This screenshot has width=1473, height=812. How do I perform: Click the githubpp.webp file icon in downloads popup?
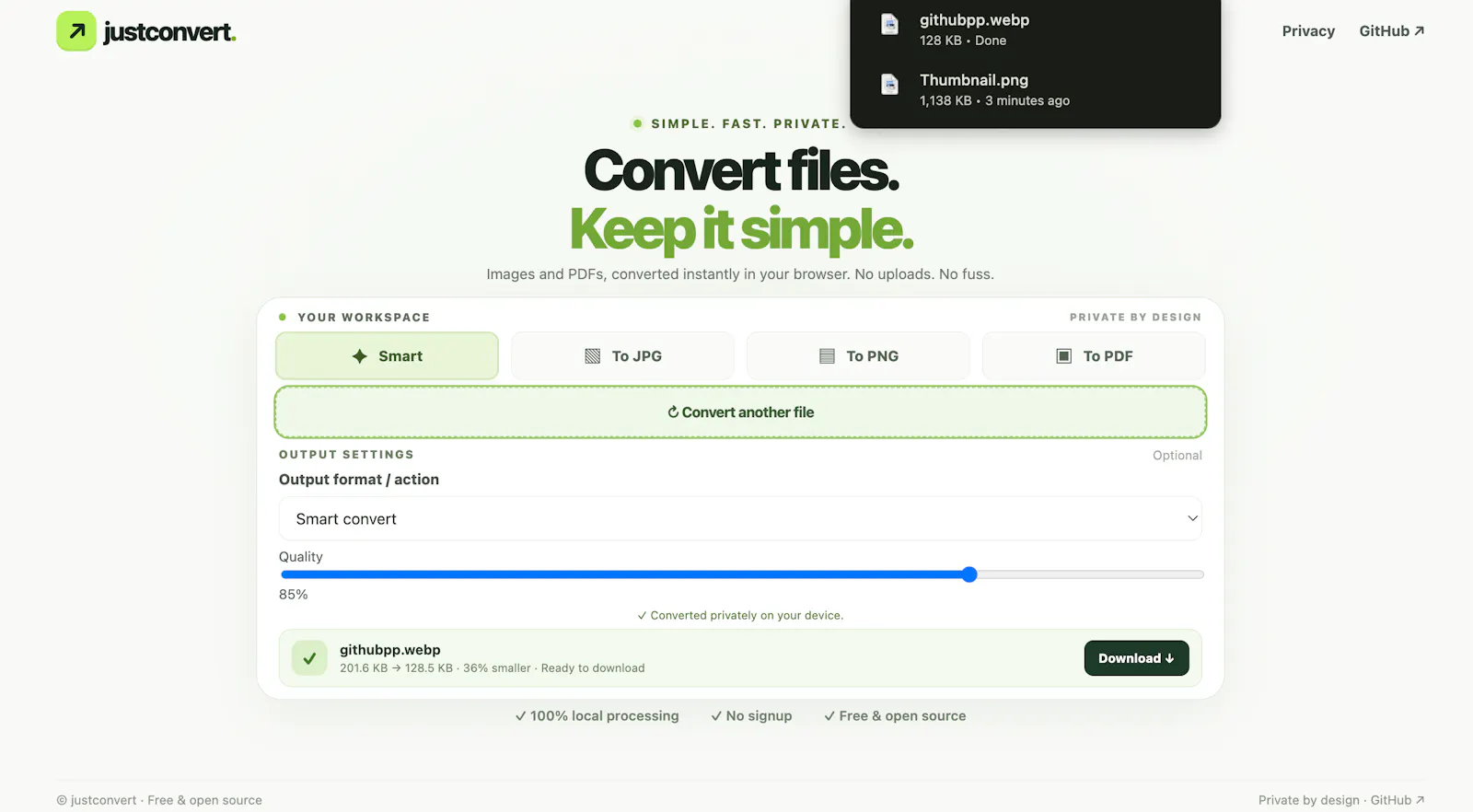point(889,24)
